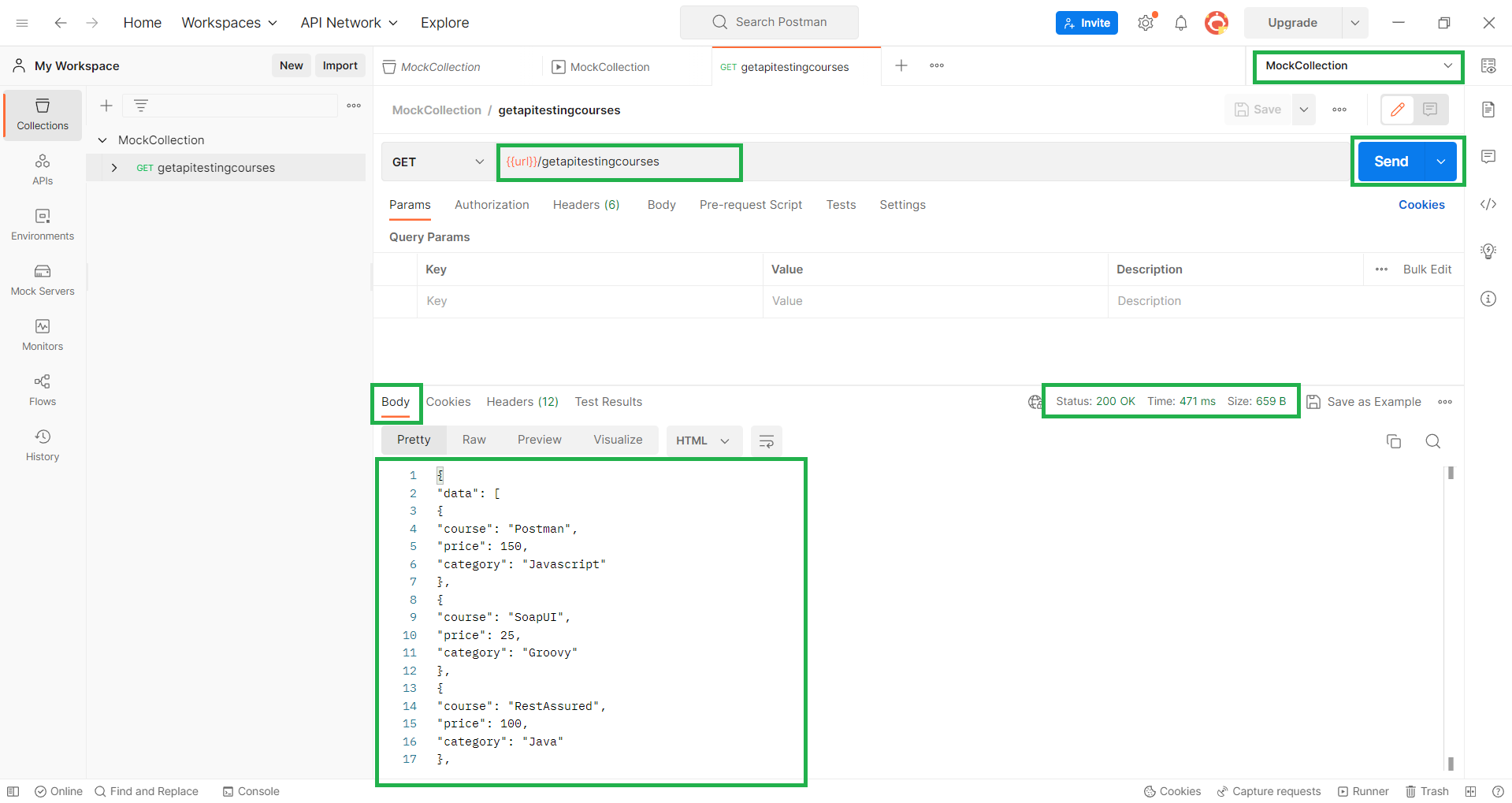Screen dimensions: 1512x803
Task: Copy the response body with copy icon
Action: 1393,441
